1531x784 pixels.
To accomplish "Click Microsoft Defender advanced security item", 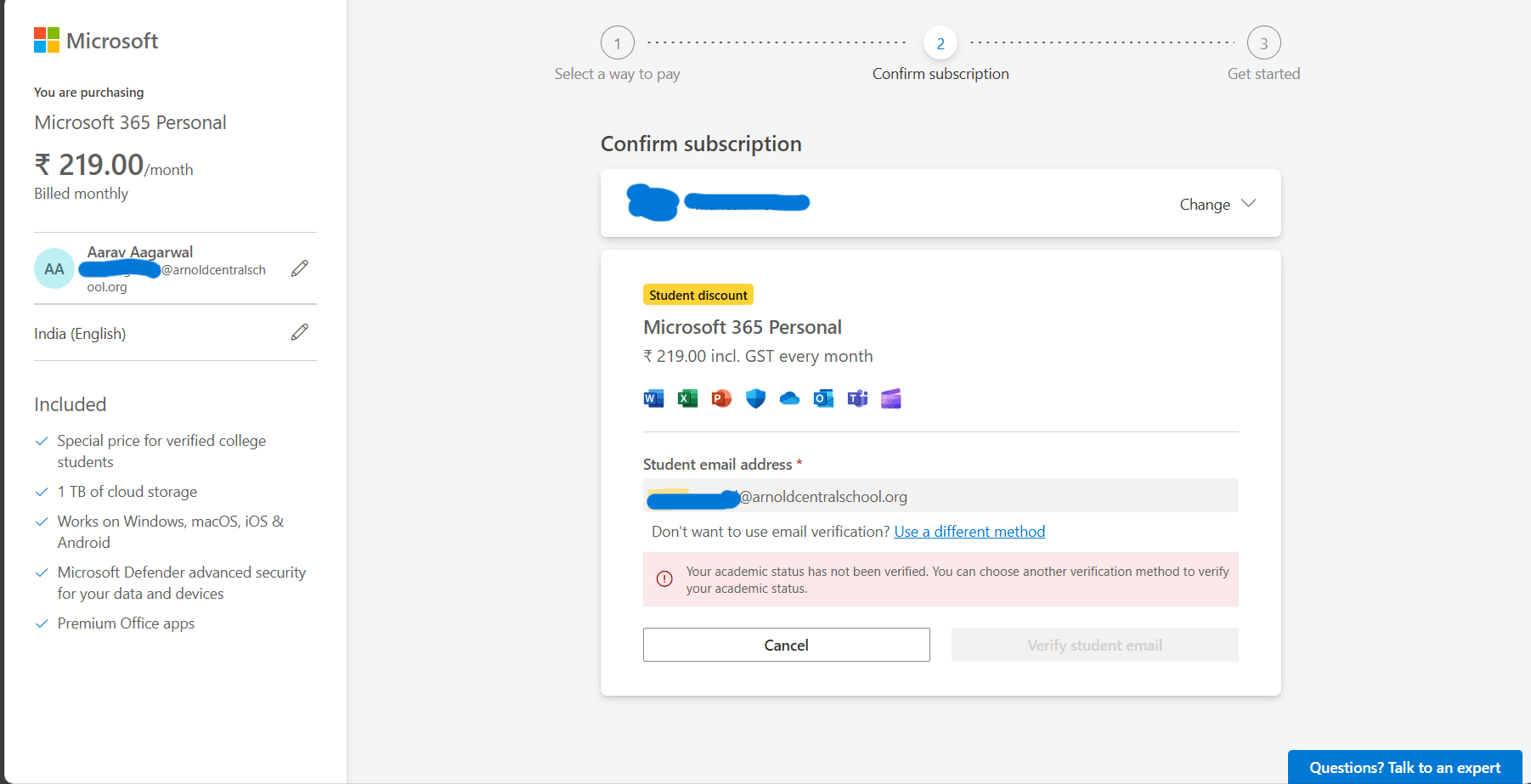I will (182, 583).
